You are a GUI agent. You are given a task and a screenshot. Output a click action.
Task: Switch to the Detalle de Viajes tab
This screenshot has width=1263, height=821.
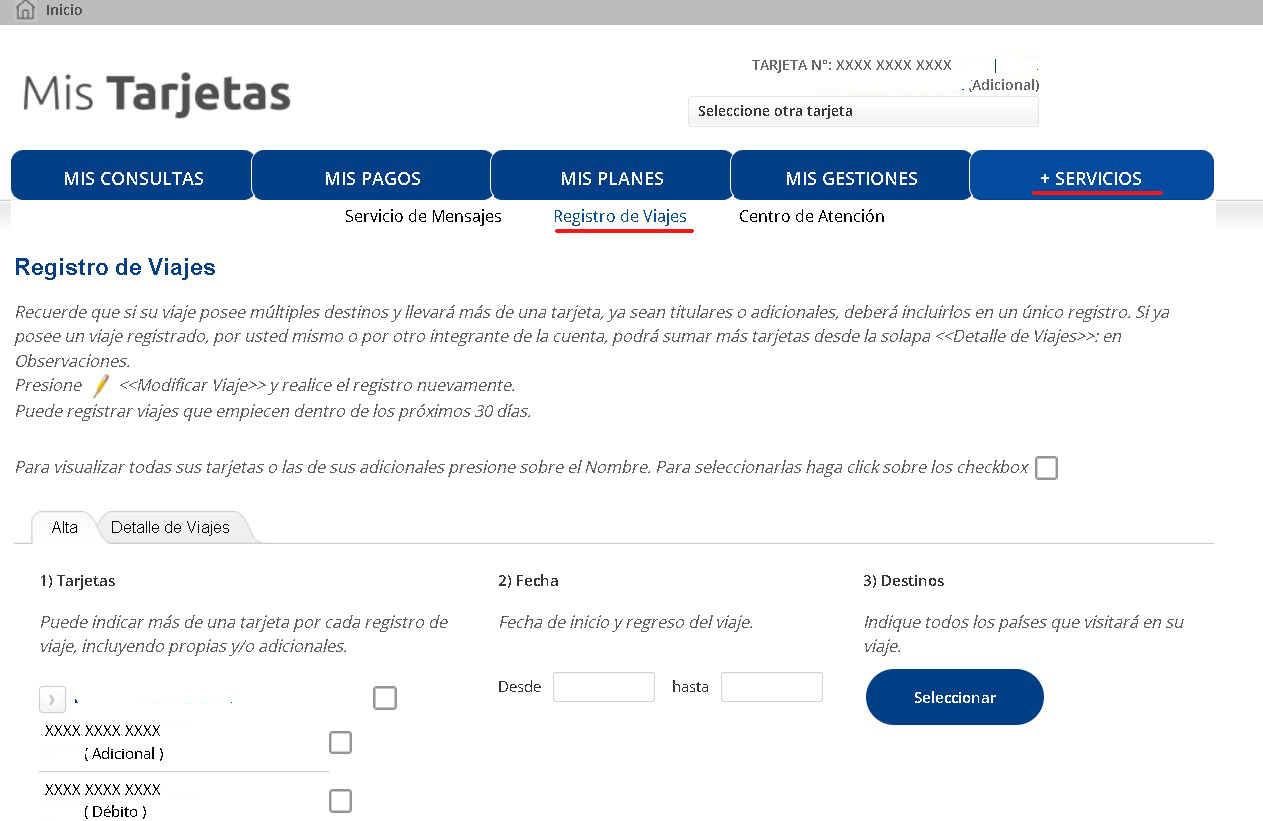tap(170, 527)
